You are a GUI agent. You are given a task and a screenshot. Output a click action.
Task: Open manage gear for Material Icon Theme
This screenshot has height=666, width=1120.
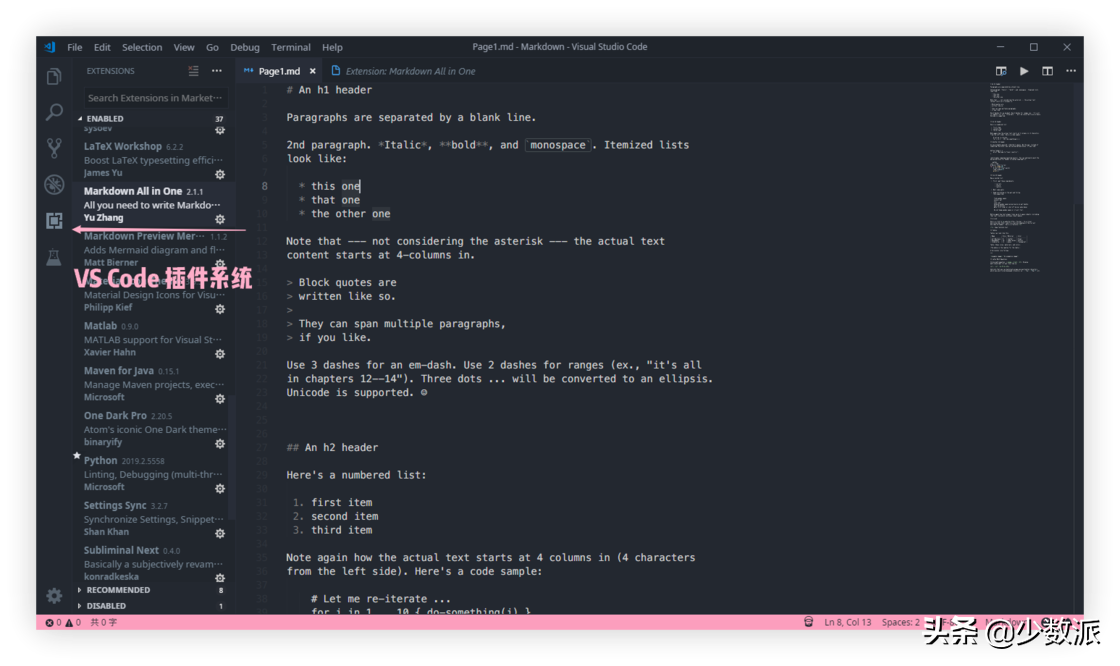coord(220,309)
